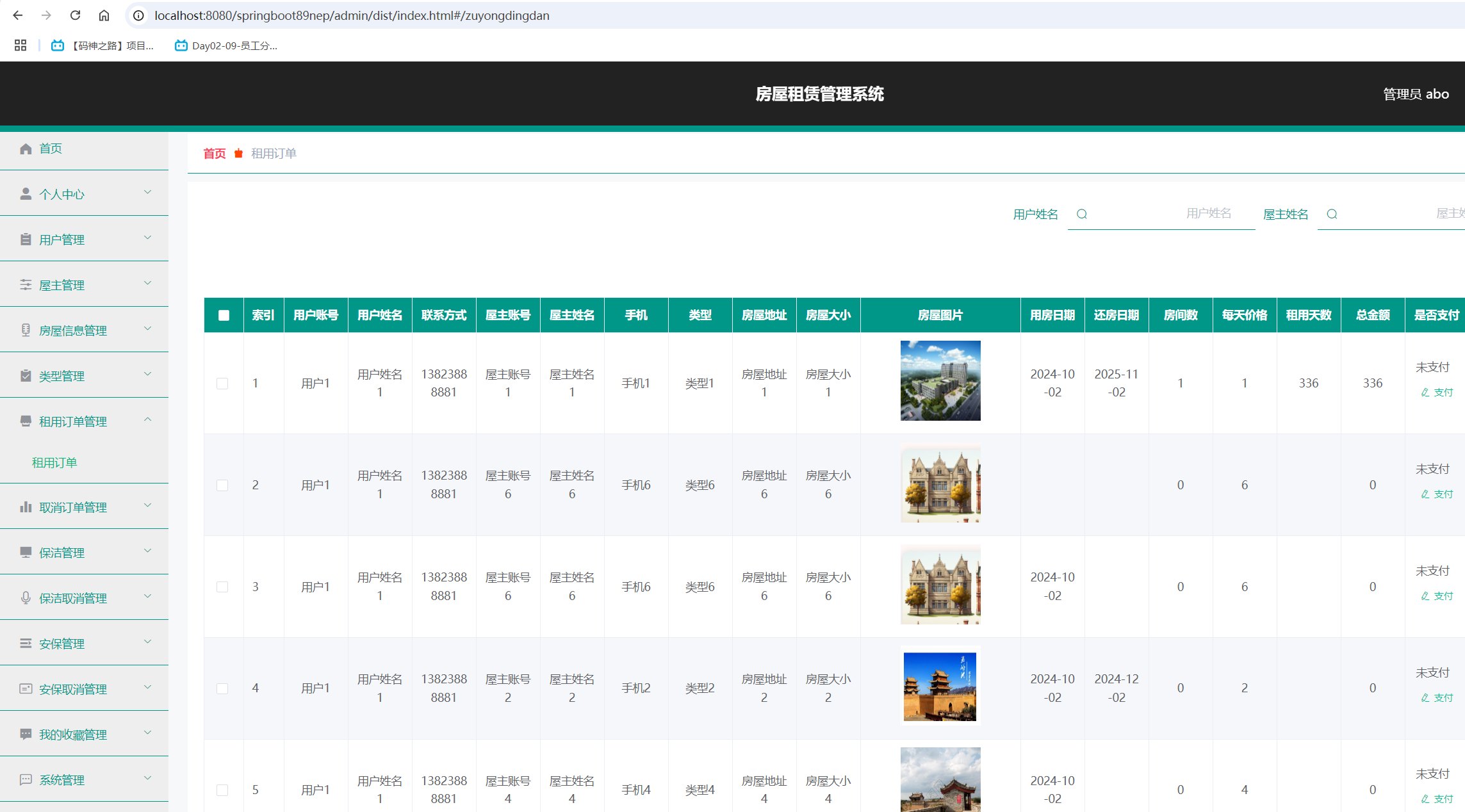This screenshot has height=812, width=1465.
Task: Click the search icon in 用户姓名 field
Action: point(1081,214)
